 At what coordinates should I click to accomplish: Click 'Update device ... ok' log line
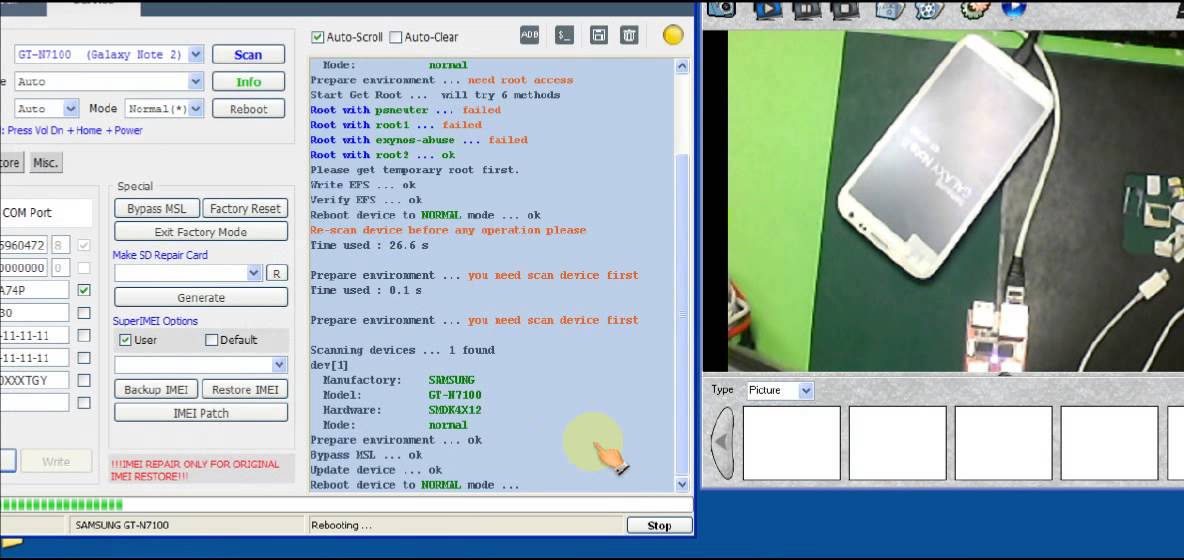pos(376,469)
